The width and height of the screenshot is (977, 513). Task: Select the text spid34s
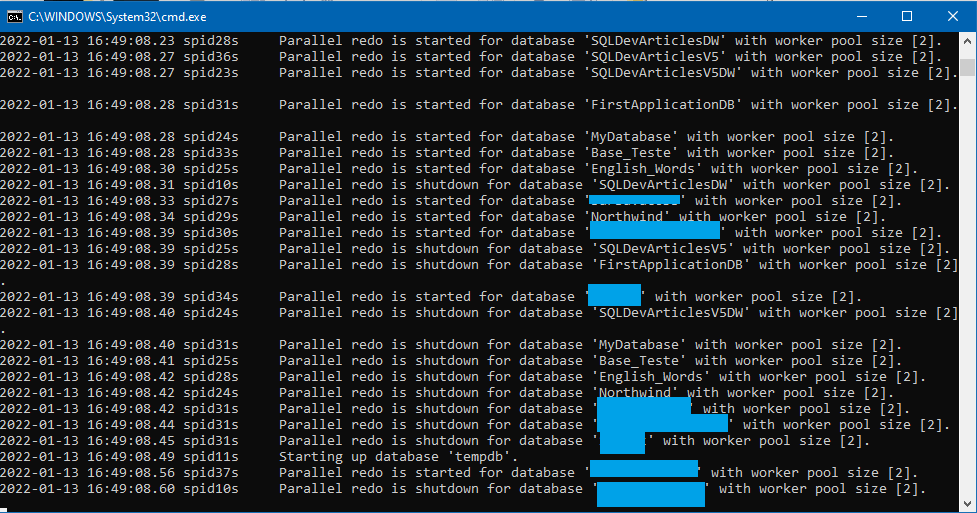pyautogui.click(x=211, y=297)
